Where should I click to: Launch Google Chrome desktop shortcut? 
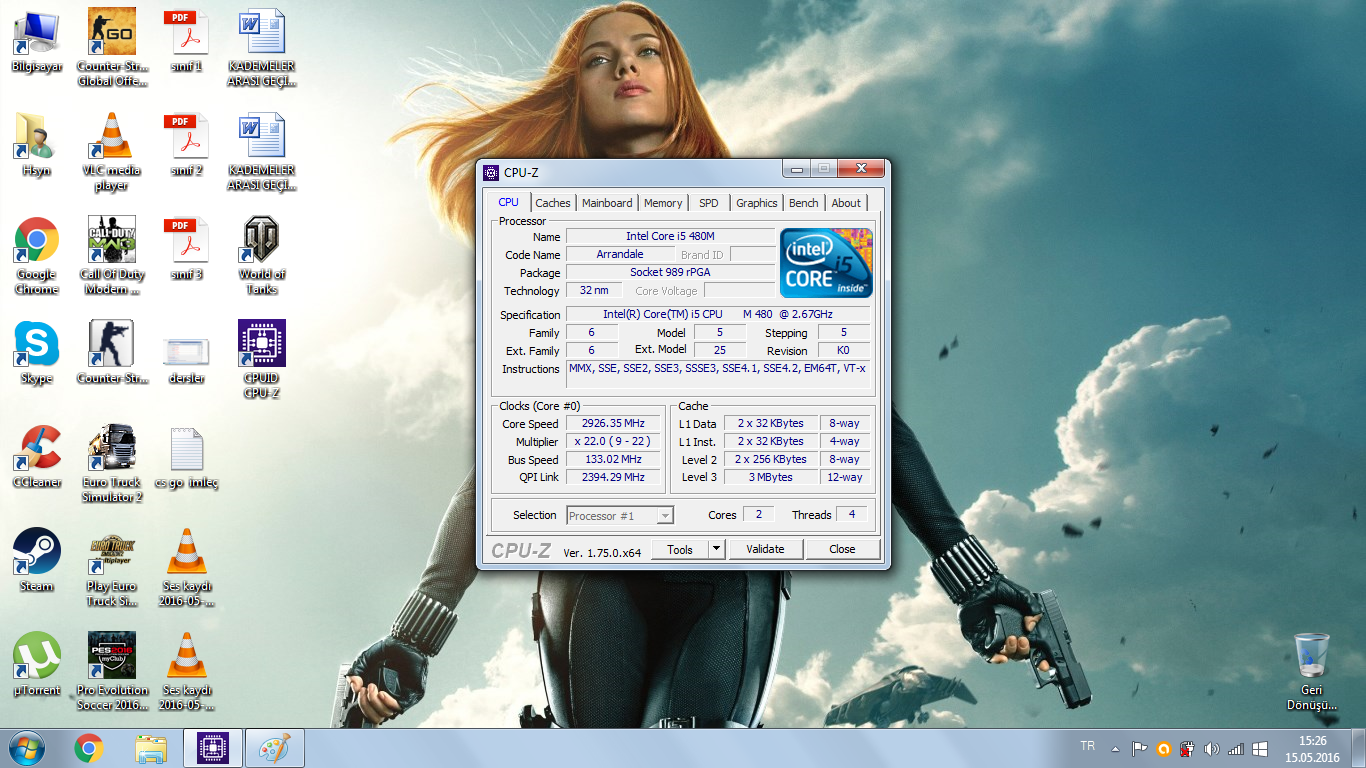(37, 256)
